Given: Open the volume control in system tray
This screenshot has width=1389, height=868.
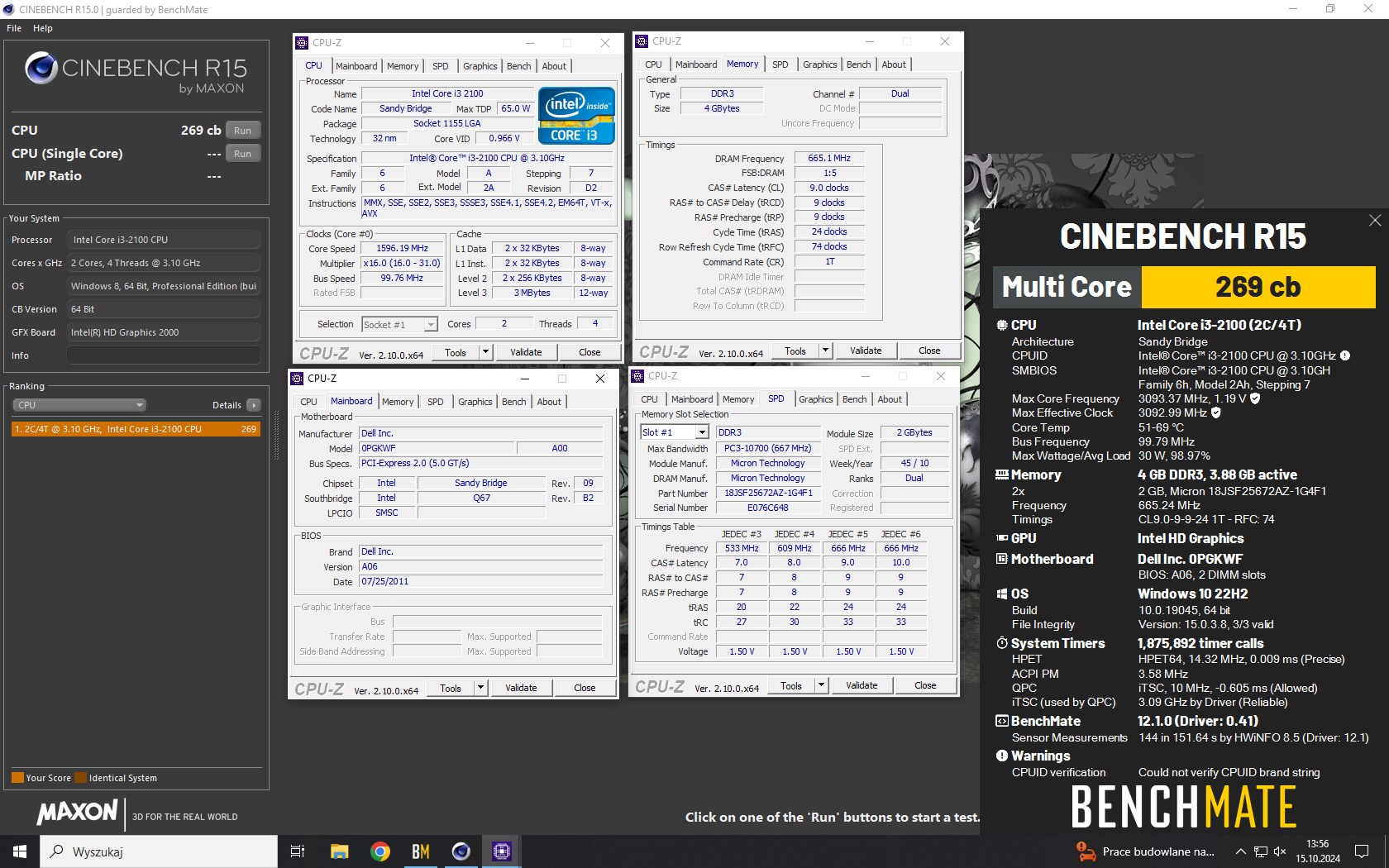Looking at the screenshot, I should tap(1280, 851).
